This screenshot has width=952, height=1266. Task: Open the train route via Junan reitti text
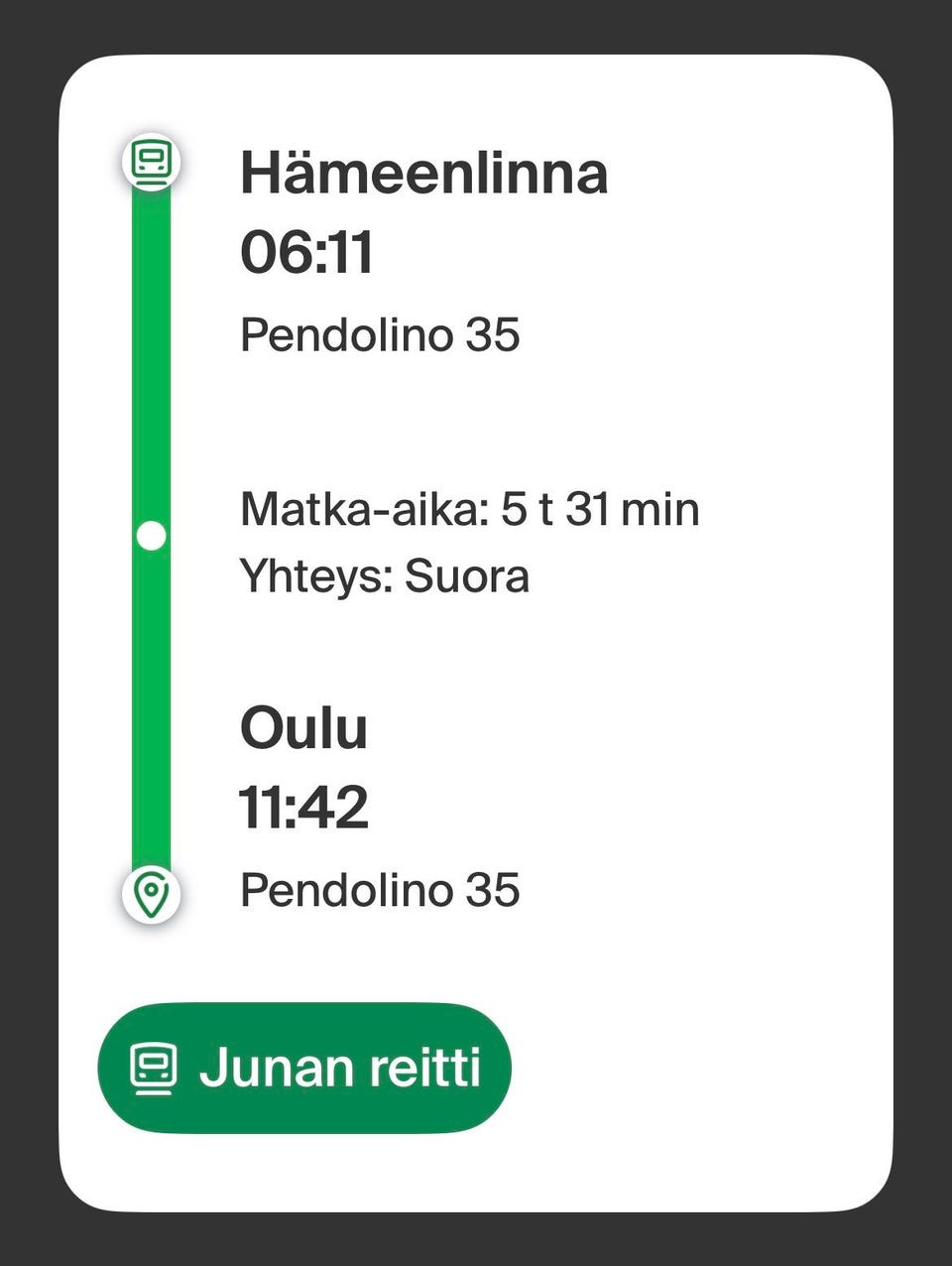pos(339,1069)
